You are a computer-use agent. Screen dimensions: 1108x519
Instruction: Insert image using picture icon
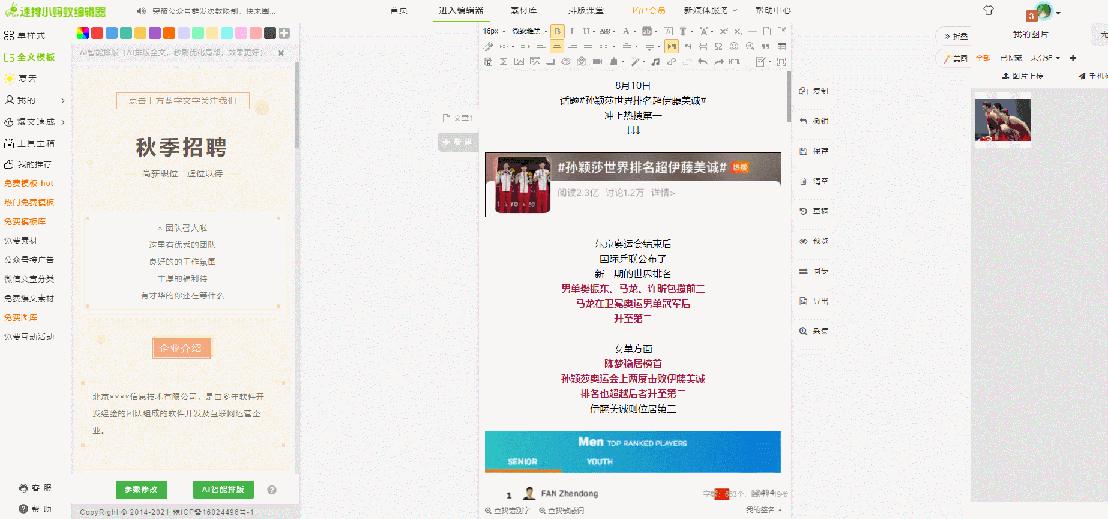coord(519,62)
